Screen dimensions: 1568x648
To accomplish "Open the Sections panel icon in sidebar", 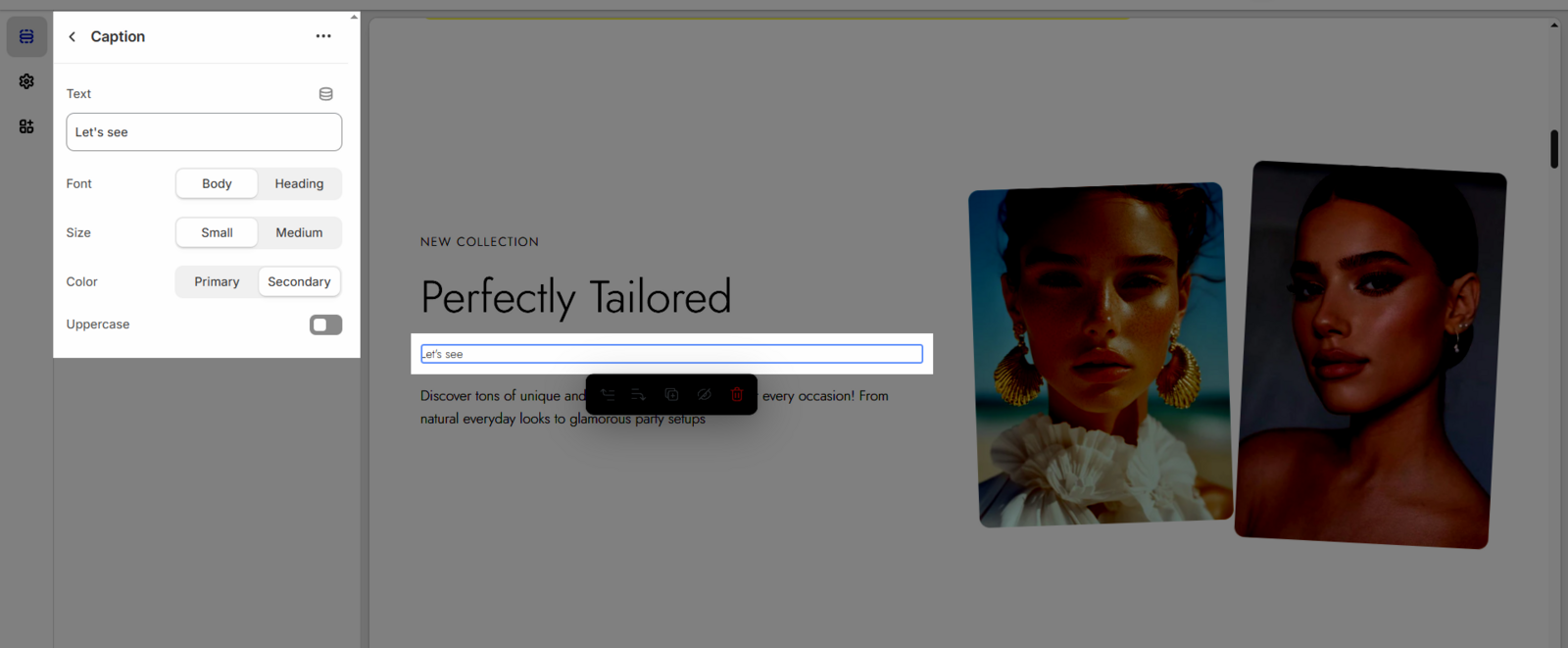I will pyautogui.click(x=26, y=37).
